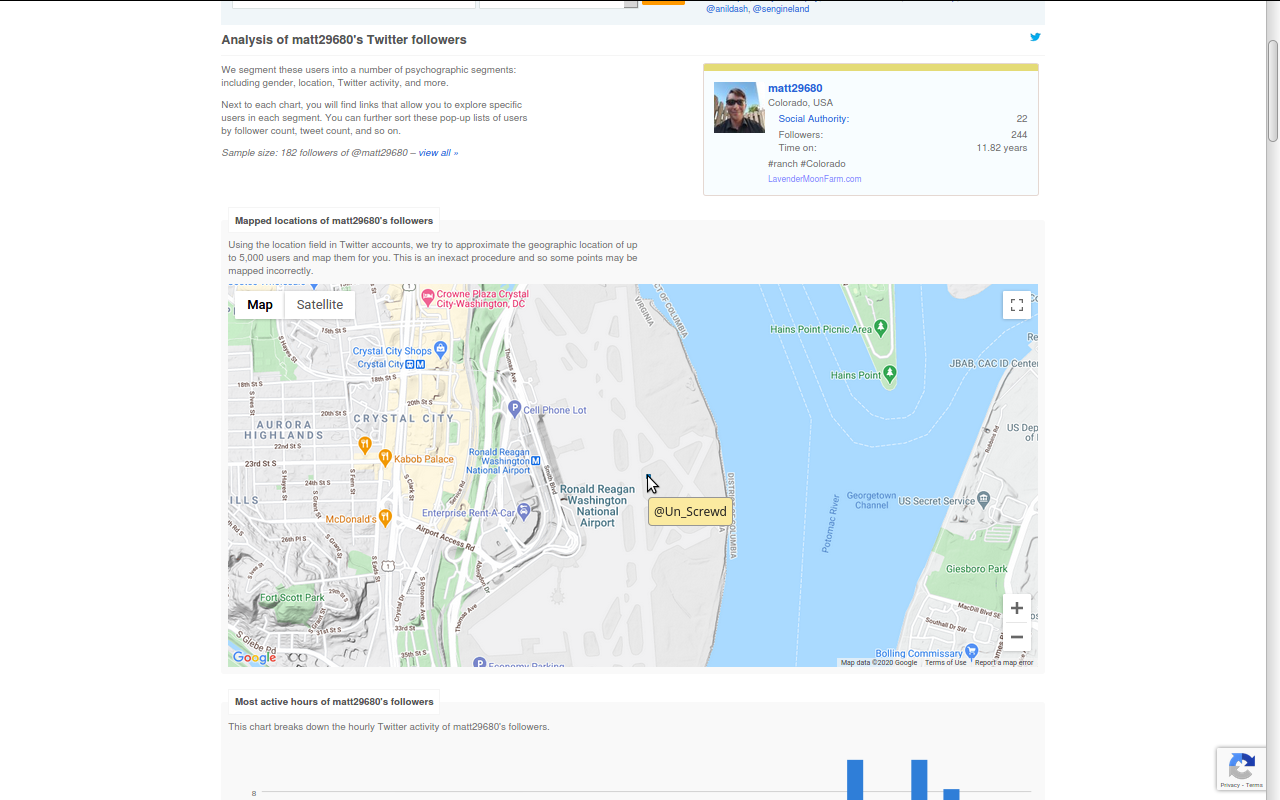Screen dimensions: 1280x800
Task: Click the '11.82 years' value
Action: click(1002, 148)
